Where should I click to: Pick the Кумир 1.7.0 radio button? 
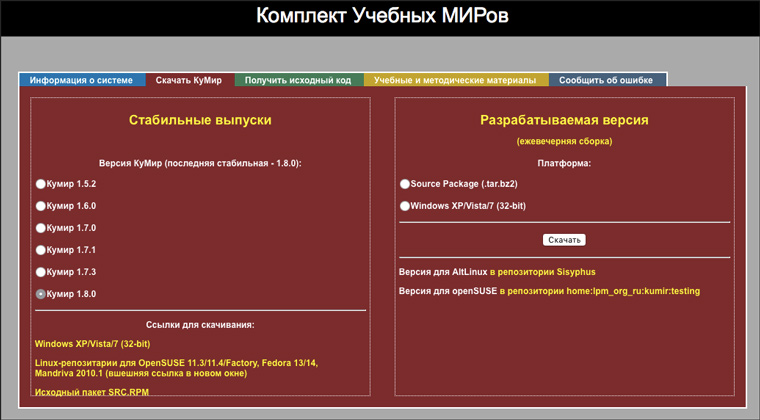tap(41, 228)
